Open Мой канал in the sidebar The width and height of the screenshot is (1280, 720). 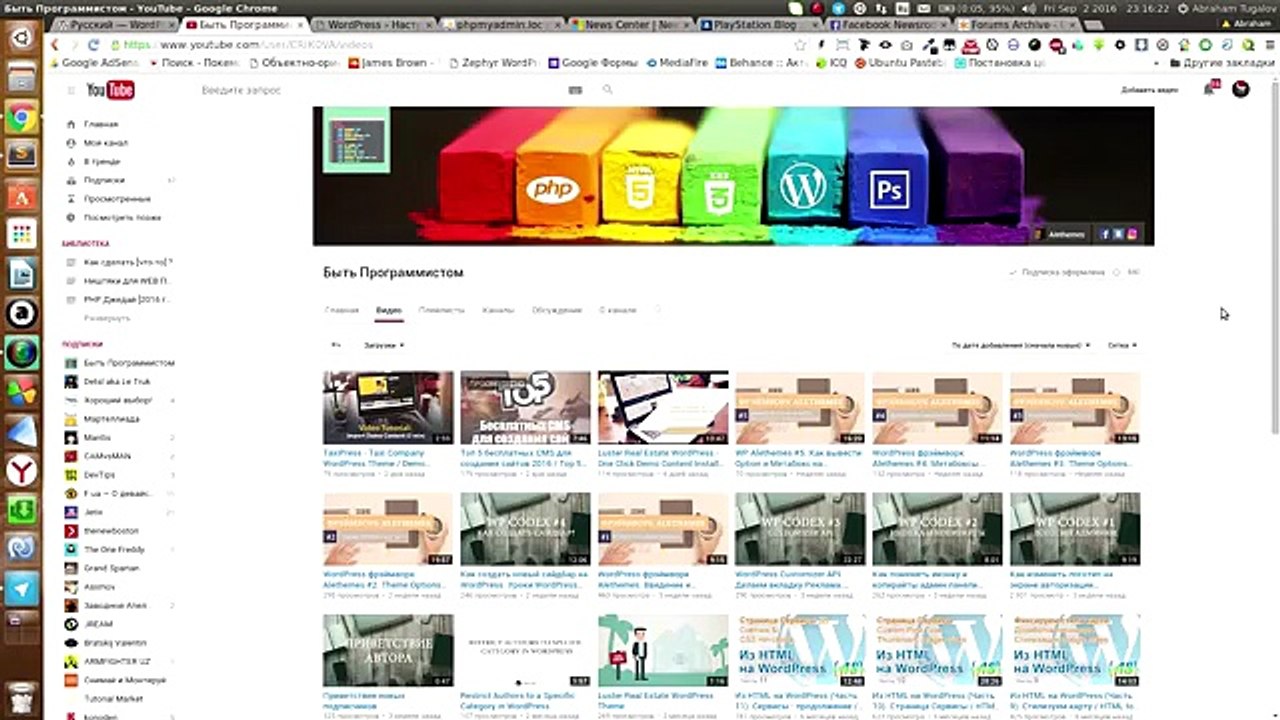pos(105,143)
